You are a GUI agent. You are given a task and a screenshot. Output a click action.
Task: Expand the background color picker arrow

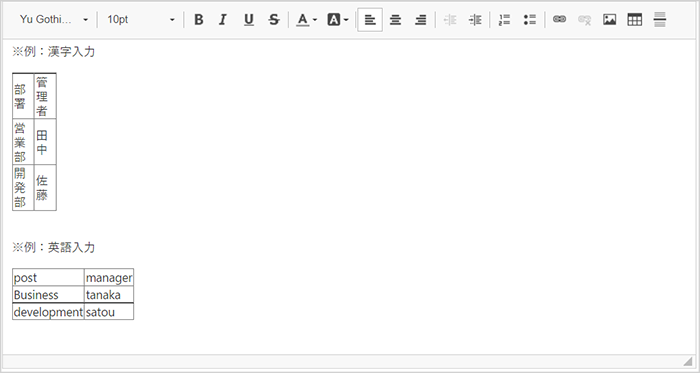[x=346, y=20]
